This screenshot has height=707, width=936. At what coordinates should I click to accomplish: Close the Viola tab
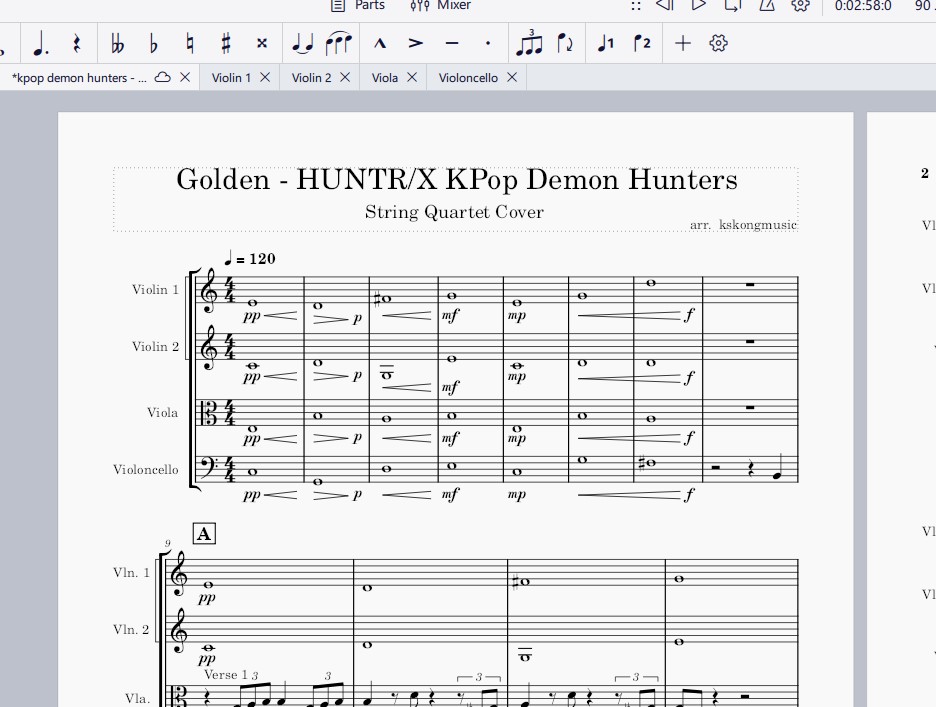tap(412, 77)
